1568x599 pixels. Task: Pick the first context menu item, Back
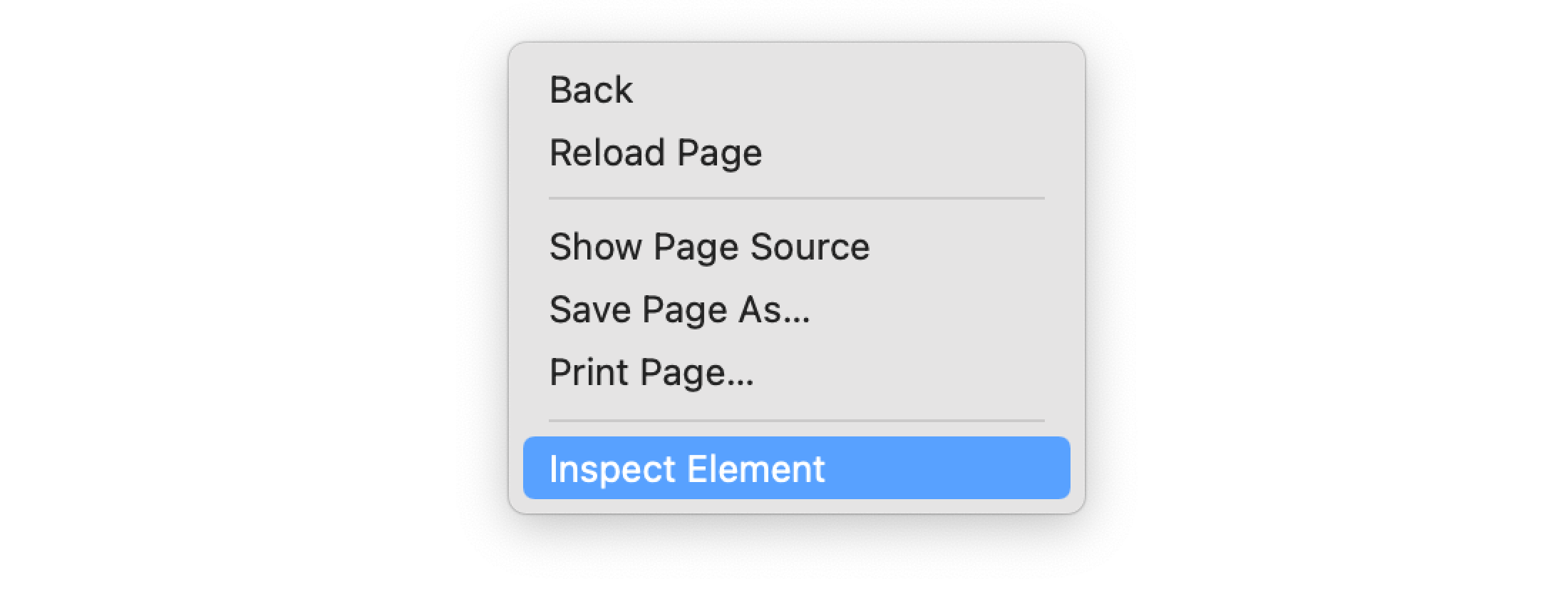(x=592, y=90)
